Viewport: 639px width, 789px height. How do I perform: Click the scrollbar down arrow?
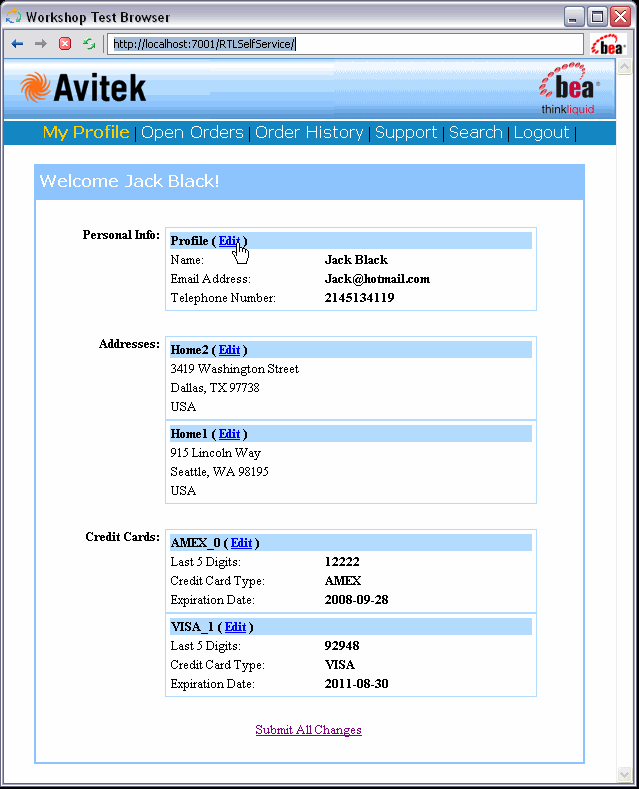coord(624,774)
